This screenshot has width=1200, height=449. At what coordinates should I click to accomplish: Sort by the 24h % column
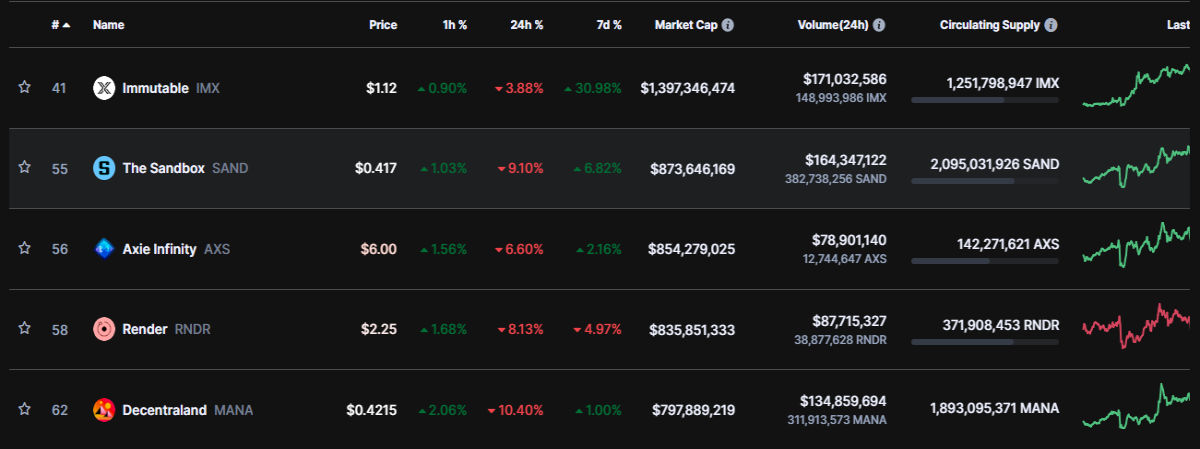point(525,25)
